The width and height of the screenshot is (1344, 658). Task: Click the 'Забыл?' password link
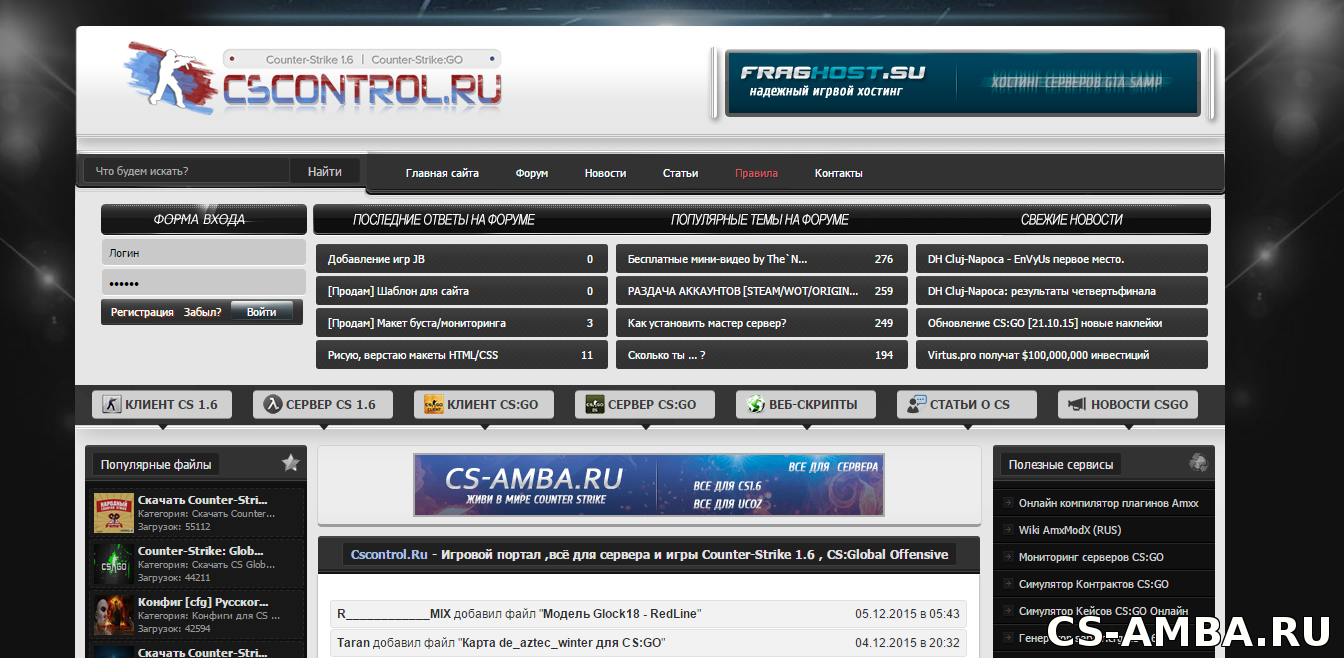pos(203,312)
